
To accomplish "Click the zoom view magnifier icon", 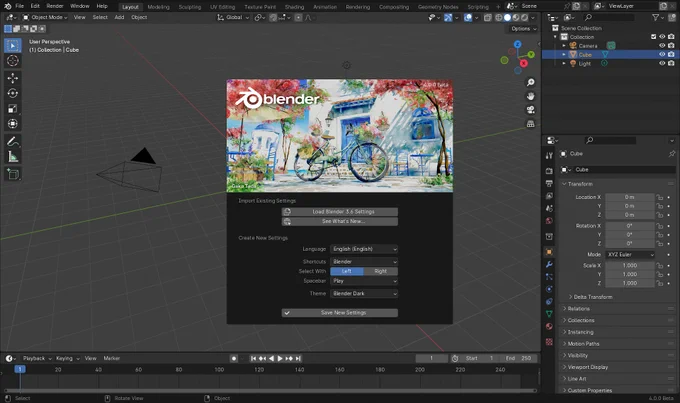I will point(530,82).
